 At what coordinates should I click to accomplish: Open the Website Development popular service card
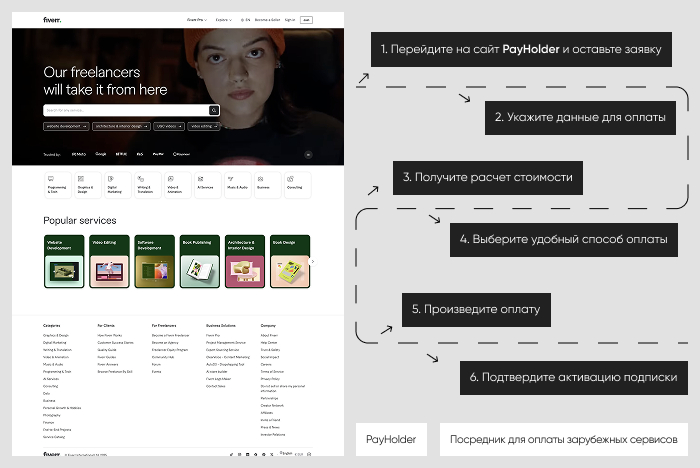64,261
